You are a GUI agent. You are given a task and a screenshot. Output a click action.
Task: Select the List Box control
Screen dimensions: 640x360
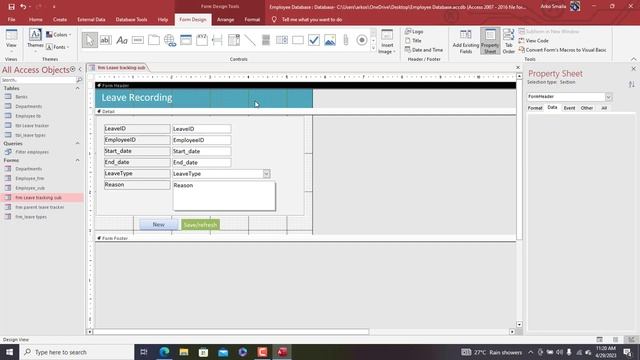282,40
